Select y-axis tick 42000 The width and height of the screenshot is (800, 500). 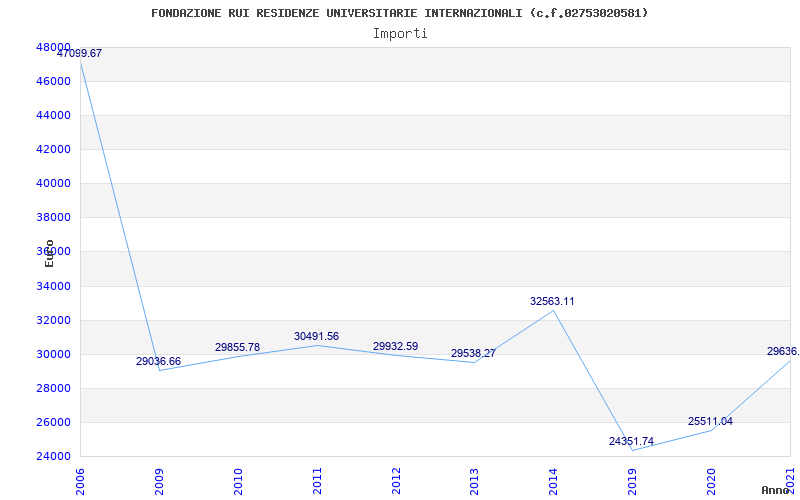point(53,149)
